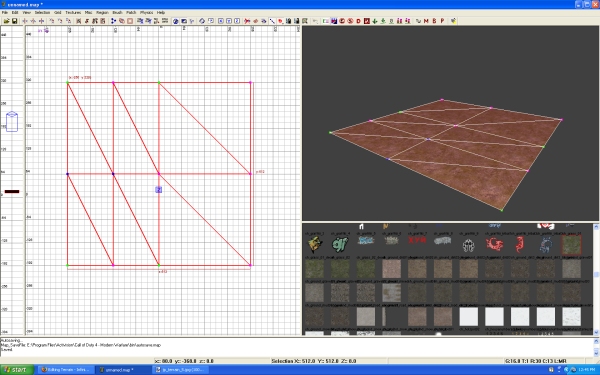Open the Patch menu
This screenshot has width=600, height=375.
[x=131, y=13]
